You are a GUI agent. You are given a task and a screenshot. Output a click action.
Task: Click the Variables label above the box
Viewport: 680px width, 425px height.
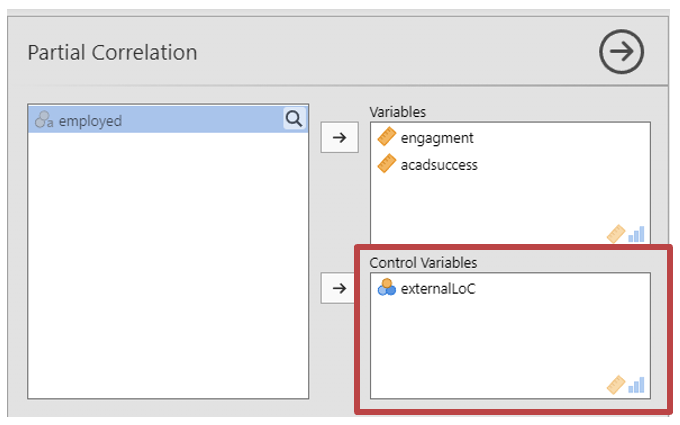tap(397, 111)
